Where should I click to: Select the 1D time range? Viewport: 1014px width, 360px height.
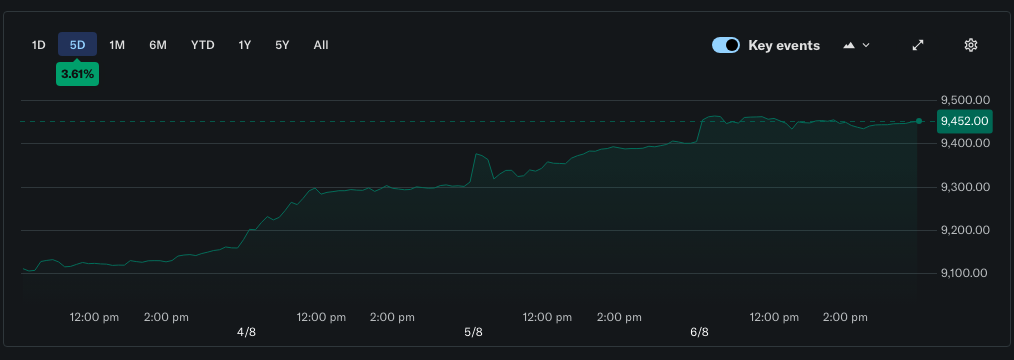[39, 45]
